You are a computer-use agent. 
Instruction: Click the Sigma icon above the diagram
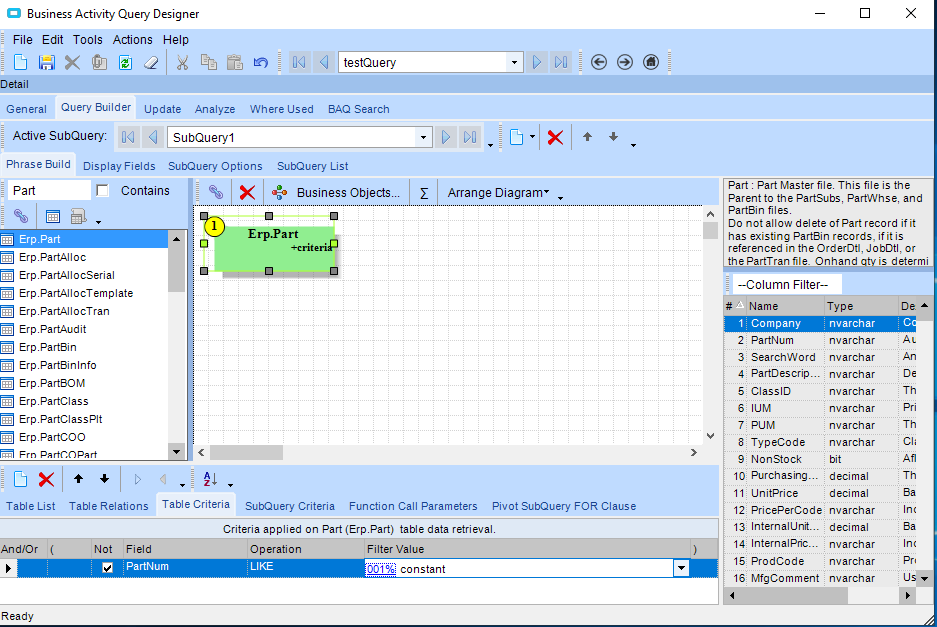click(424, 192)
